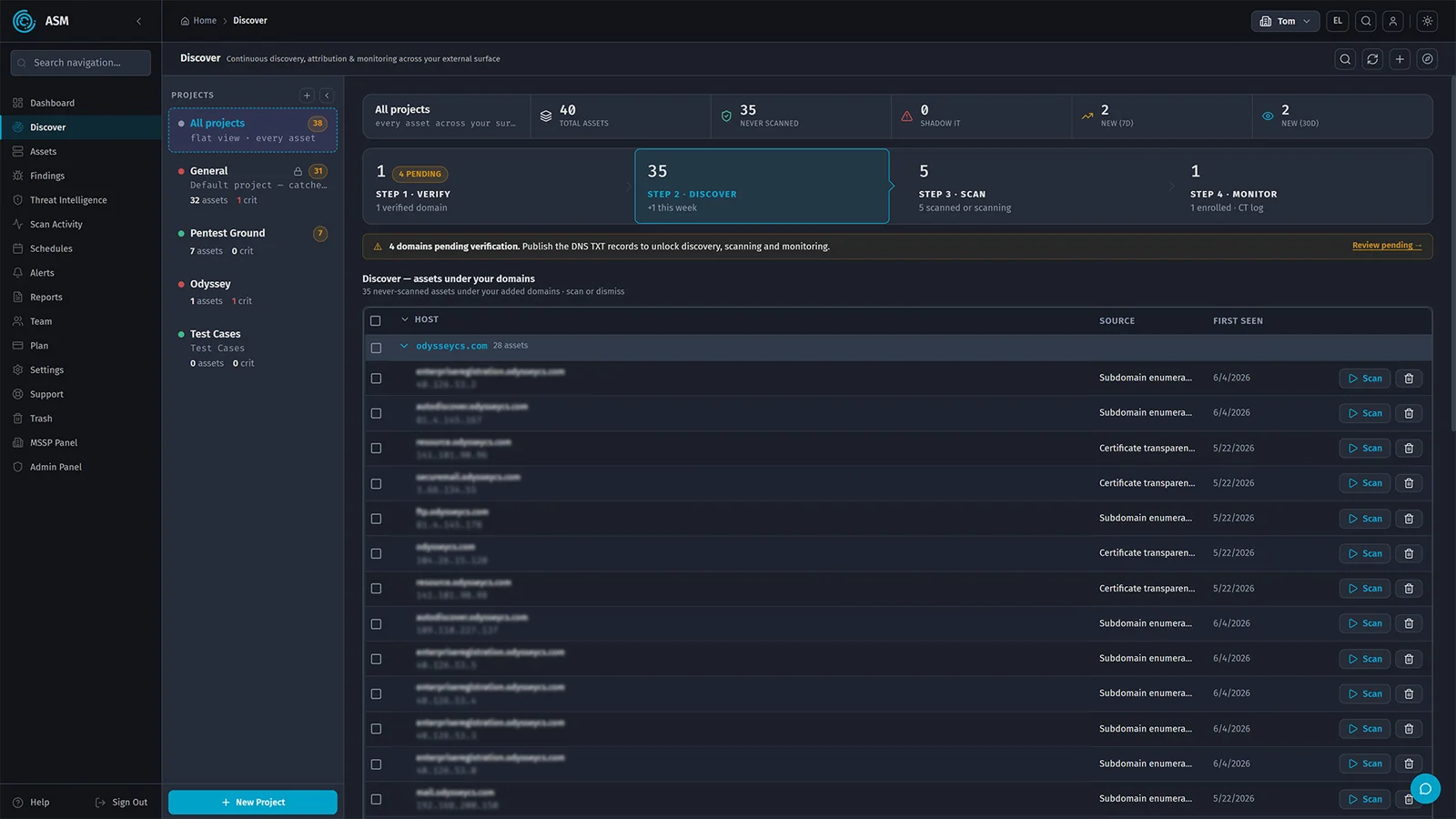Toggle the HOST column chevron

pos(405,319)
